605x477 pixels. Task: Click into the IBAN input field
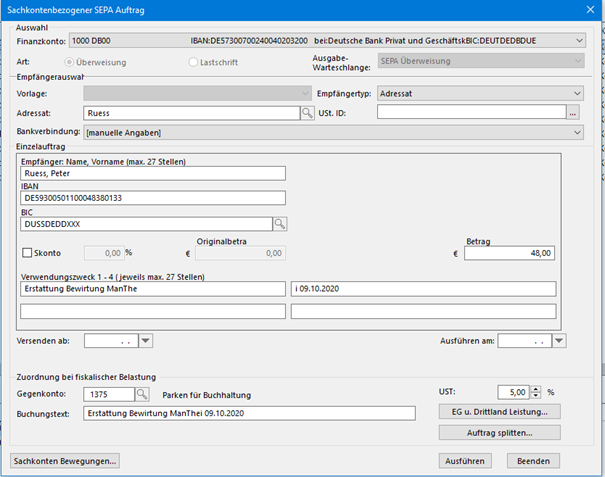pos(152,198)
